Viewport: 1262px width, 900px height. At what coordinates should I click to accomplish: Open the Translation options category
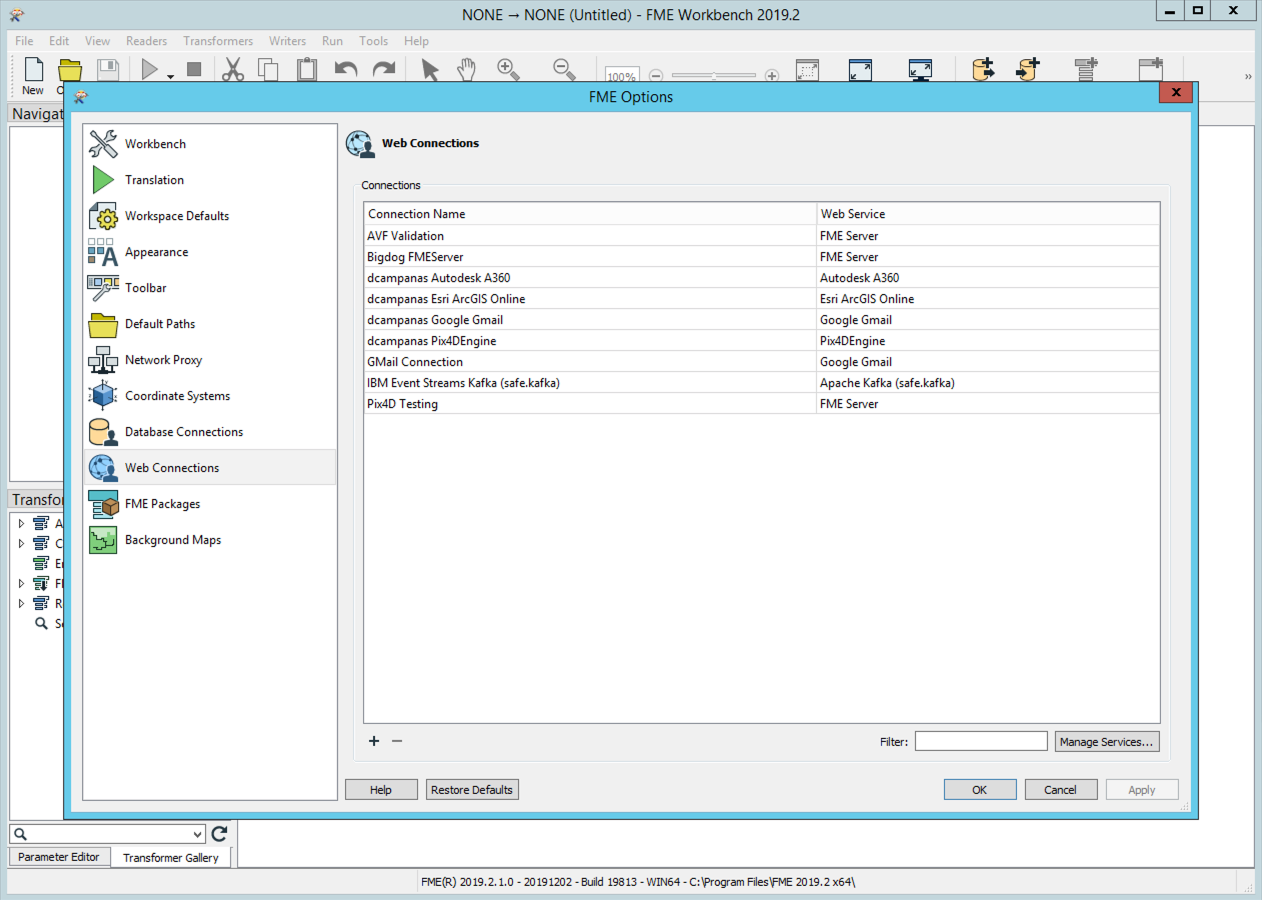click(210, 180)
